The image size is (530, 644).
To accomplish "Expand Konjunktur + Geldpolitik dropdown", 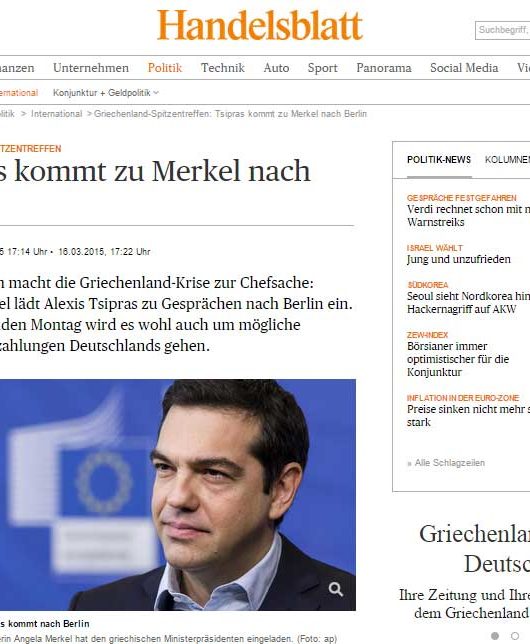I will tap(106, 93).
